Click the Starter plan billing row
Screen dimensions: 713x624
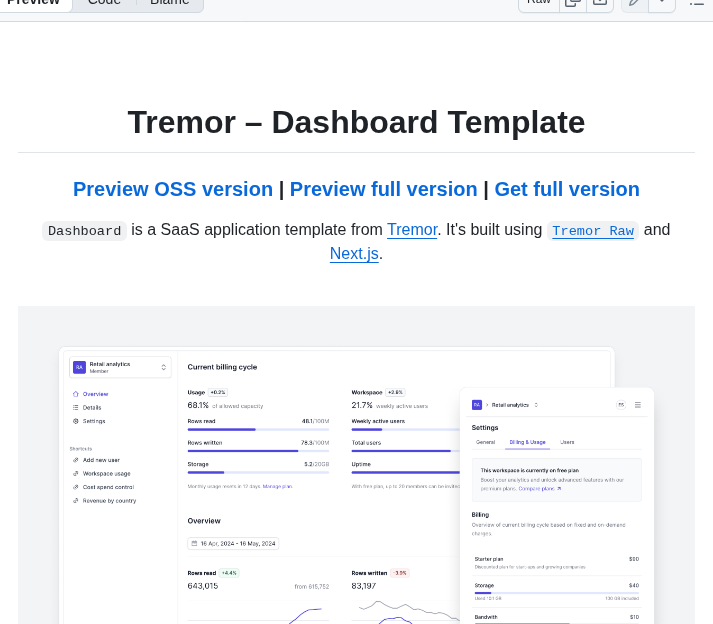[557, 563]
